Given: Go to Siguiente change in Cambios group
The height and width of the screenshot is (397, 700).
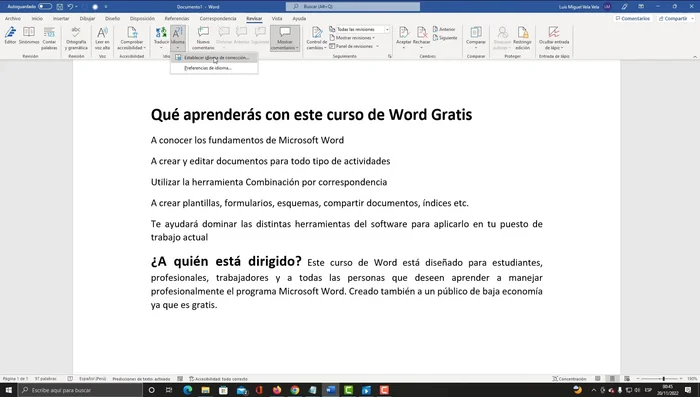Looking at the screenshot, I should tap(445, 38).
